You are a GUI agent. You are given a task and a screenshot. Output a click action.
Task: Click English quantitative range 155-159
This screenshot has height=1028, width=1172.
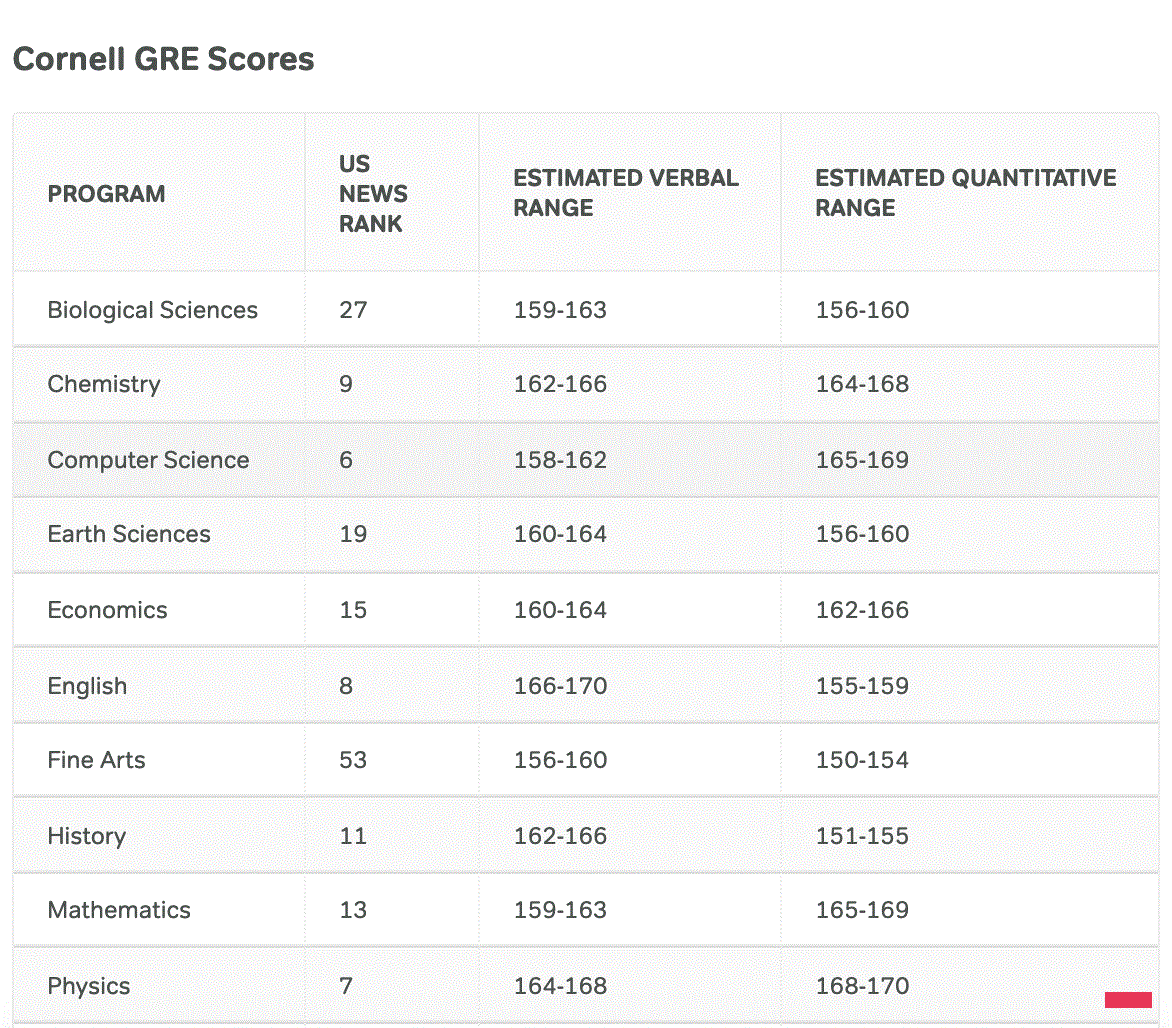pyautogui.click(x=862, y=686)
